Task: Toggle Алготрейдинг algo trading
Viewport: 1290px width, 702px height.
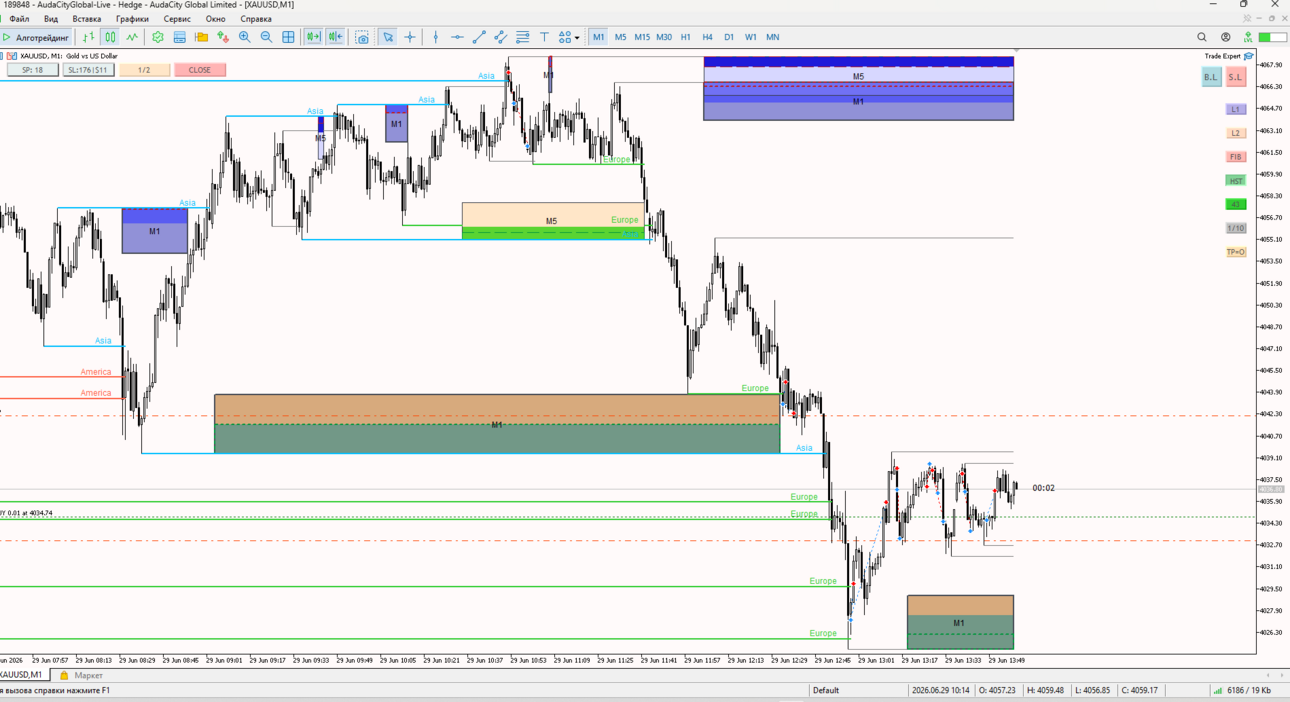Action: [37, 37]
